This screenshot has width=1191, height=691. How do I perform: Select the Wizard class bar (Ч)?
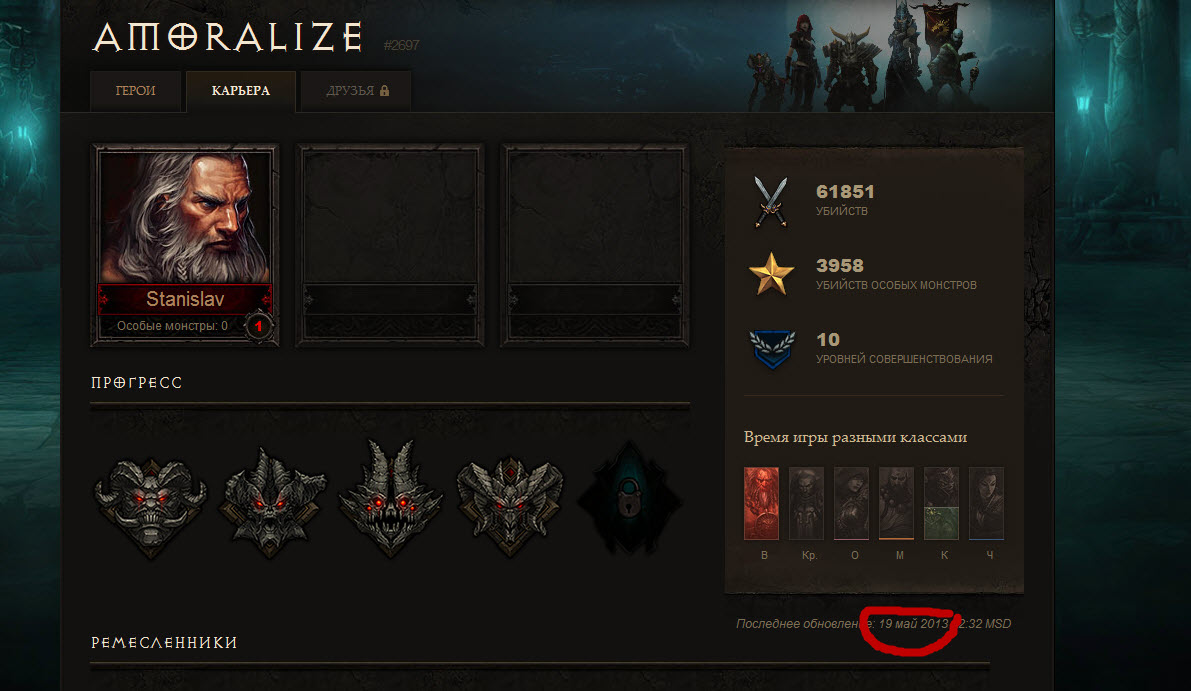tap(987, 503)
